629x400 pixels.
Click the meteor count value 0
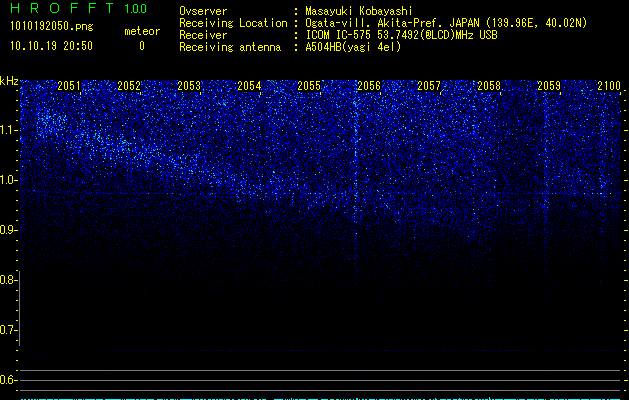click(142, 46)
